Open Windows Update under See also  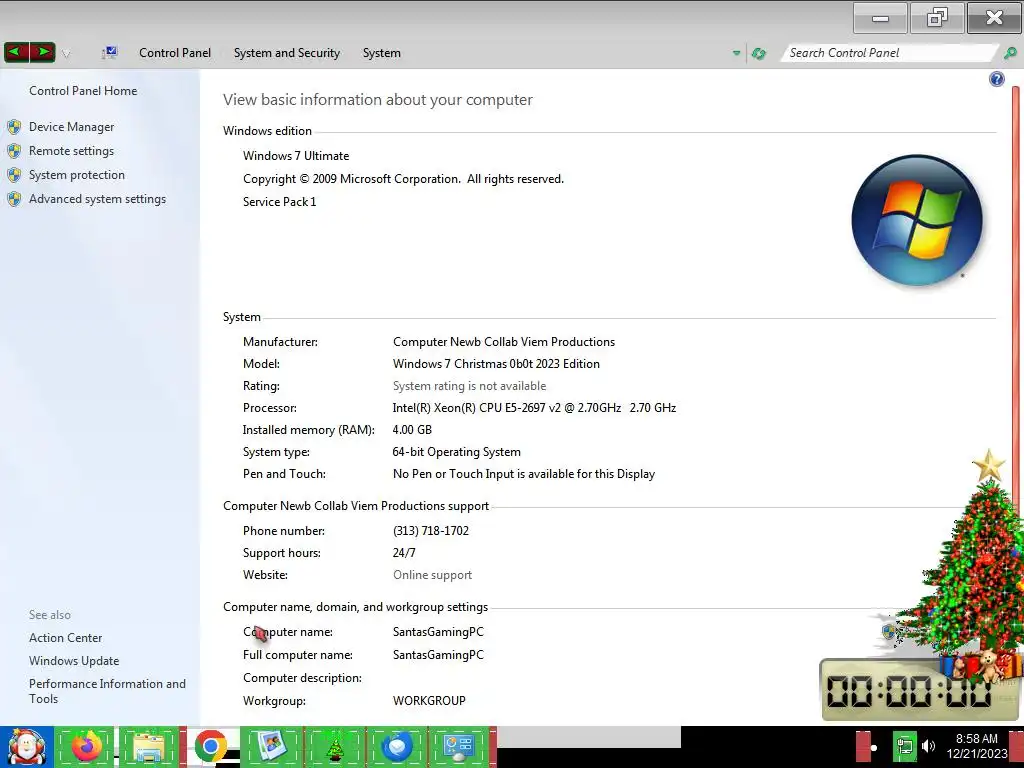pyautogui.click(x=74, y=661)
